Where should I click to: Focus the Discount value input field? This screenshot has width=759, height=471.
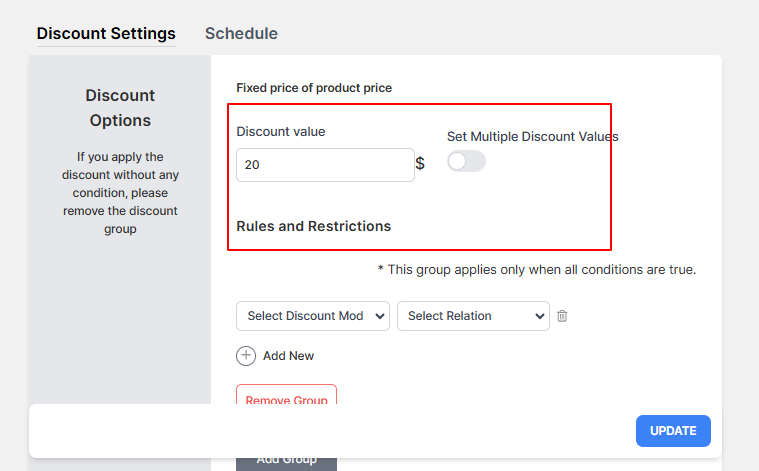click(x=325, y=165)
